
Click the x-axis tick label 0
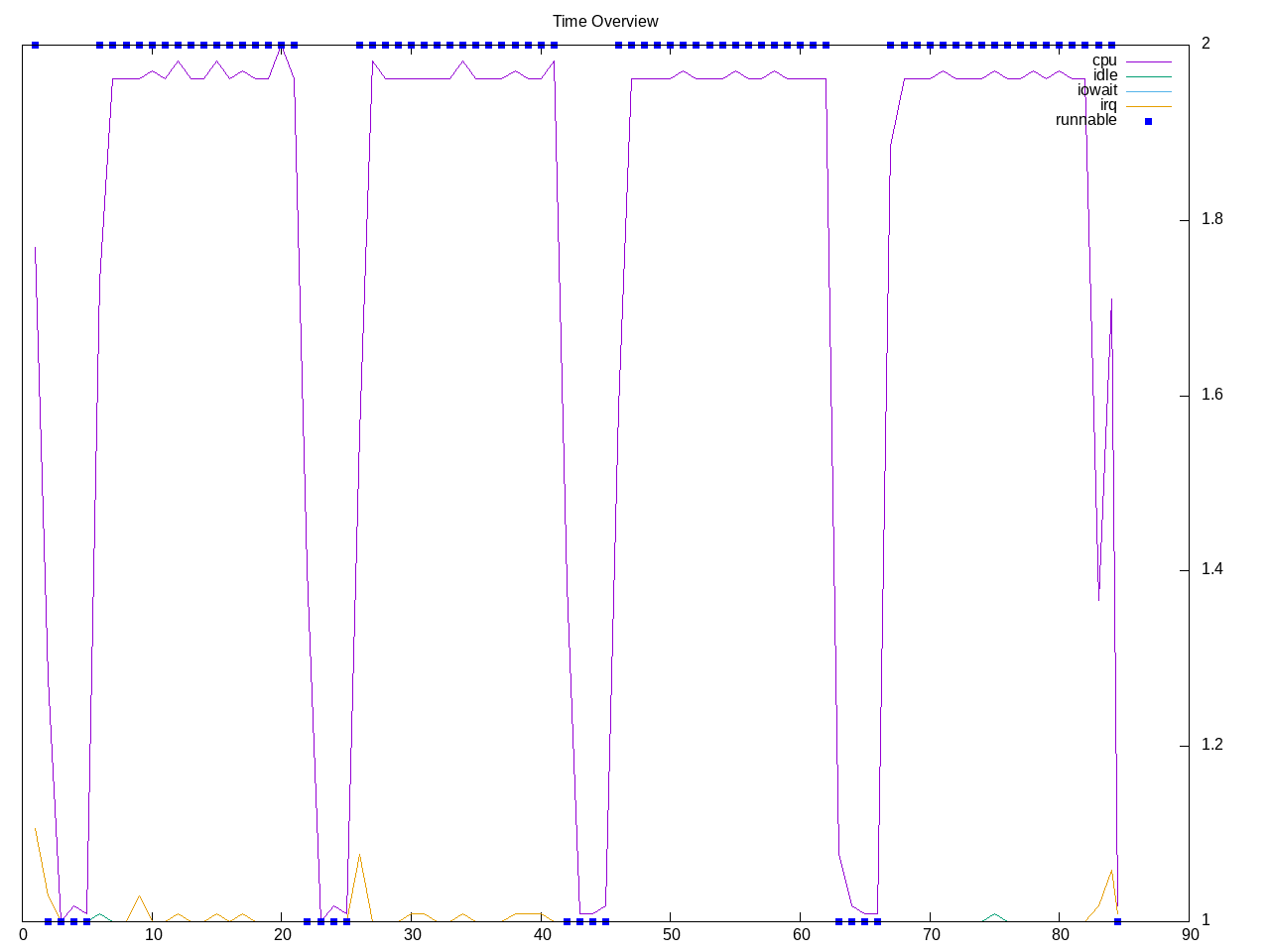coord(24,934)
